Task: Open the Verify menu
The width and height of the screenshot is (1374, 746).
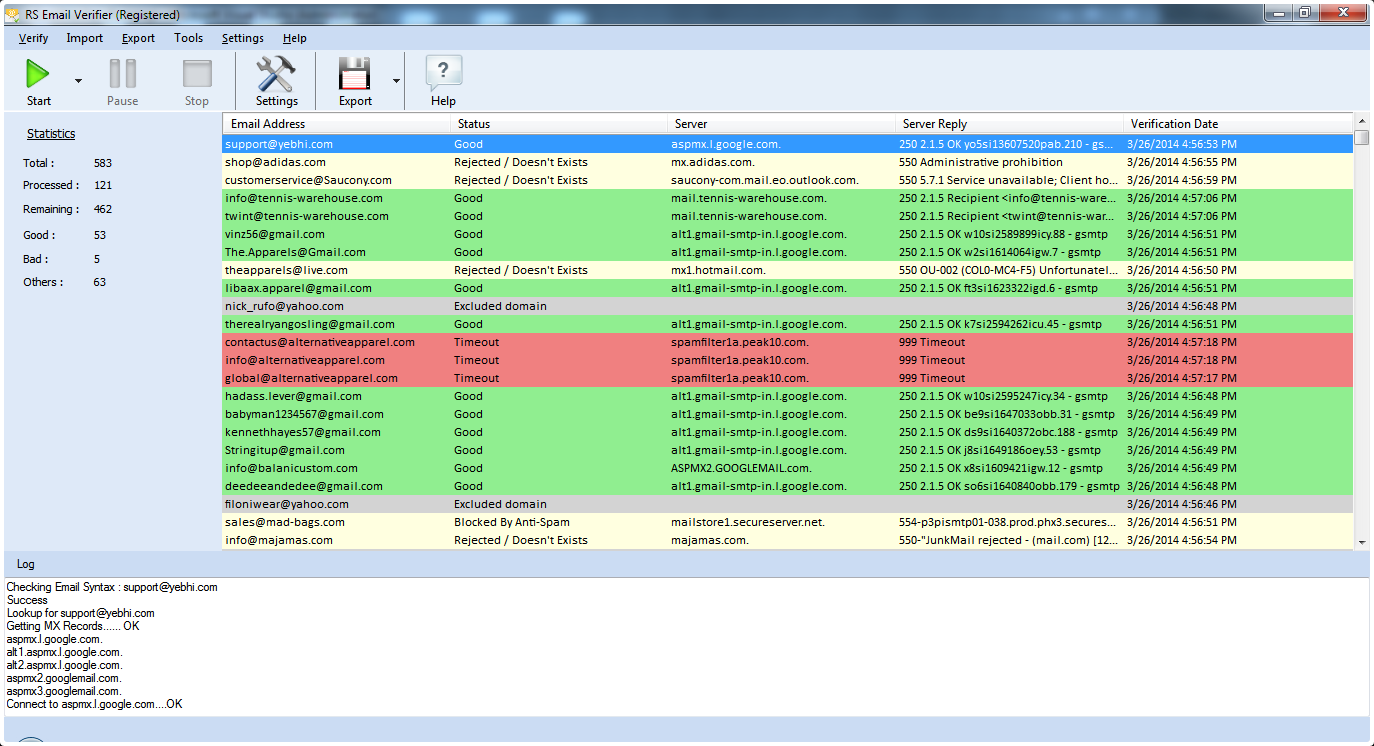Action: (x=33, y=38)
